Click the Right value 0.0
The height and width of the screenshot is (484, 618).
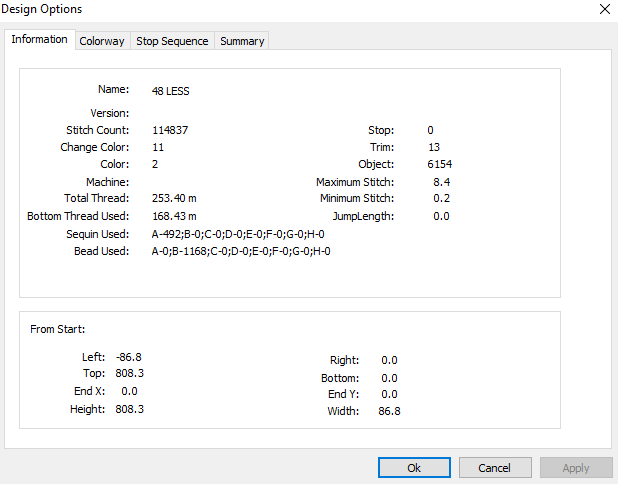[389, 360]
